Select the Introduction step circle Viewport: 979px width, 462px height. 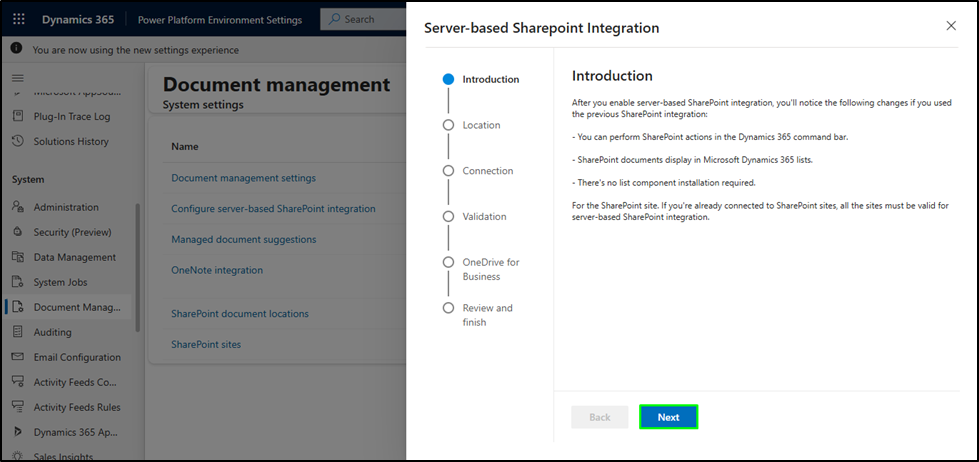pos(448,79)
